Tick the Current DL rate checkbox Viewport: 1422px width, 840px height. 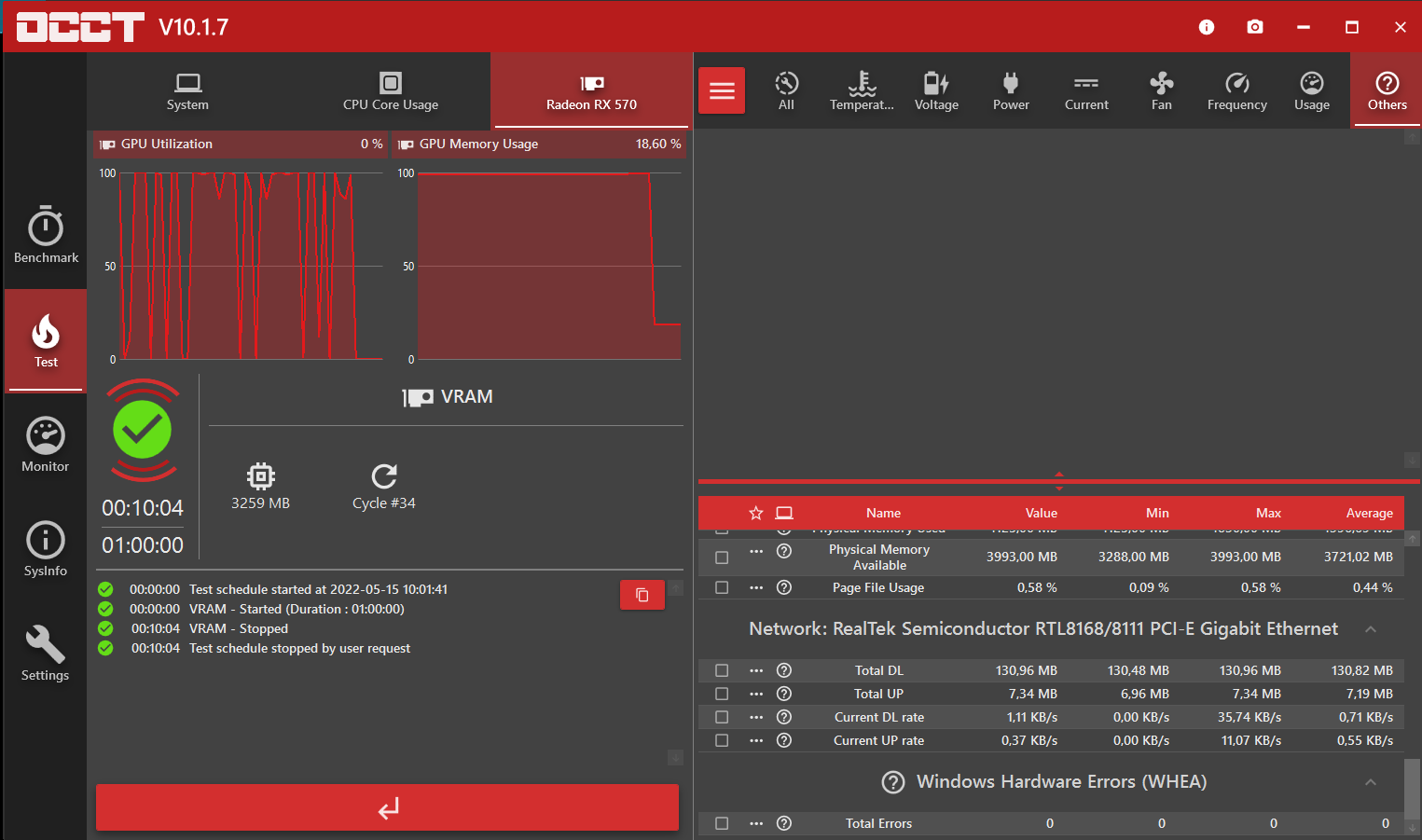tap(722, 717)
